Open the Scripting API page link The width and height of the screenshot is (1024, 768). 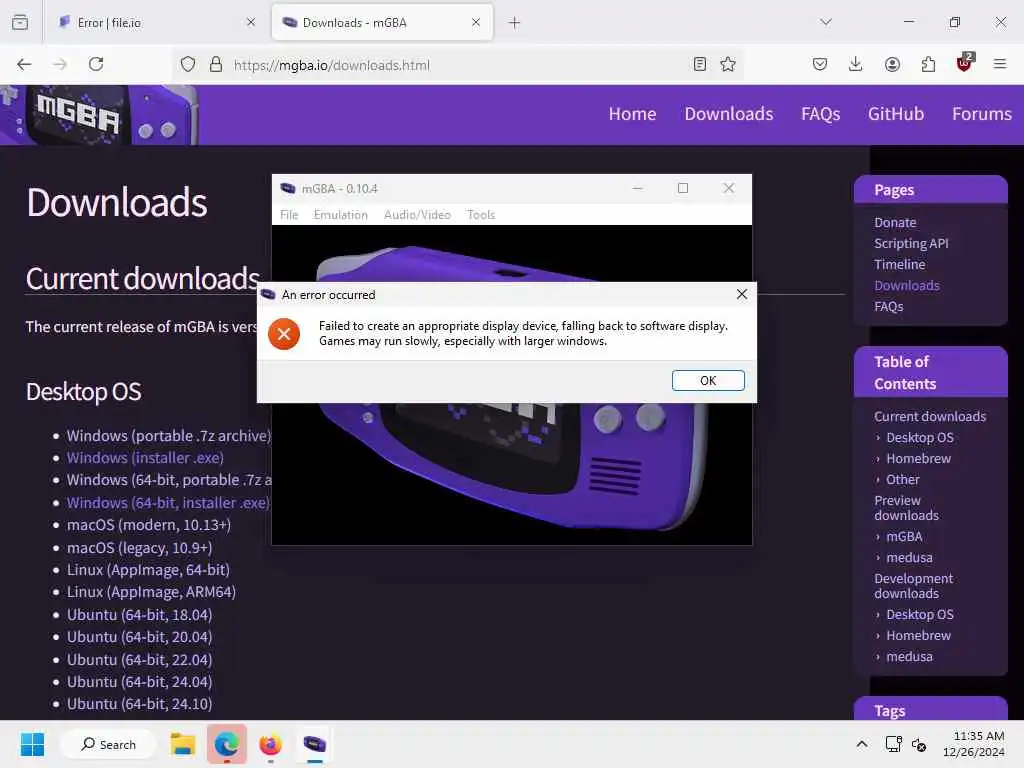[x=911, y=243]
